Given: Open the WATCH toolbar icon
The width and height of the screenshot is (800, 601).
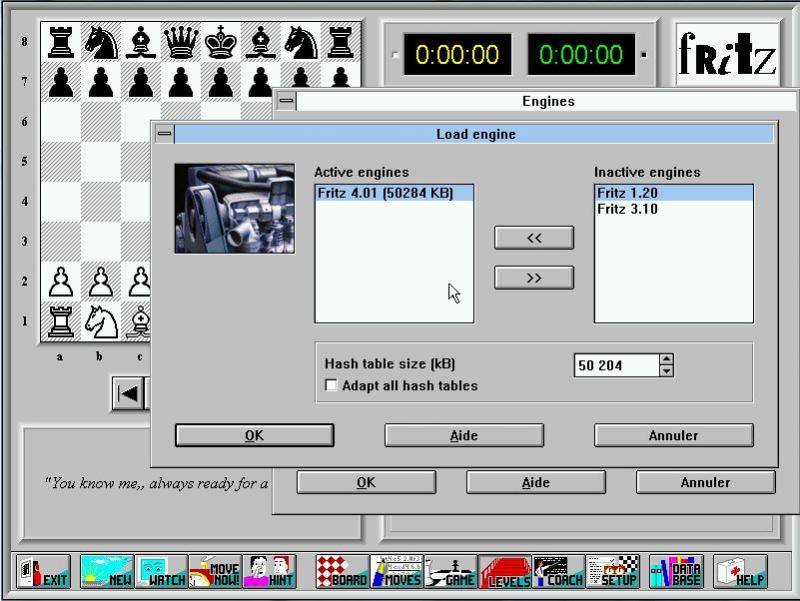Looking at the screenshot, I should coord(160,571).
